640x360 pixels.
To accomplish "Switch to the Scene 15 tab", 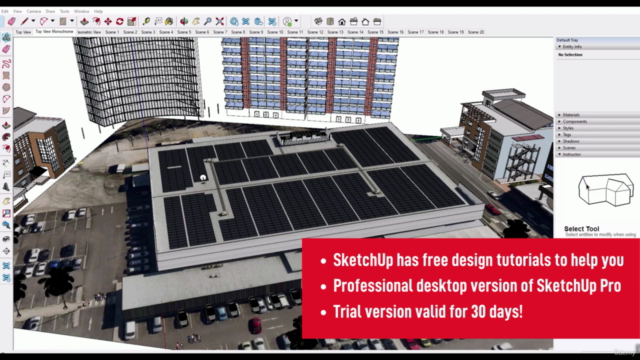I will point(376,32).
